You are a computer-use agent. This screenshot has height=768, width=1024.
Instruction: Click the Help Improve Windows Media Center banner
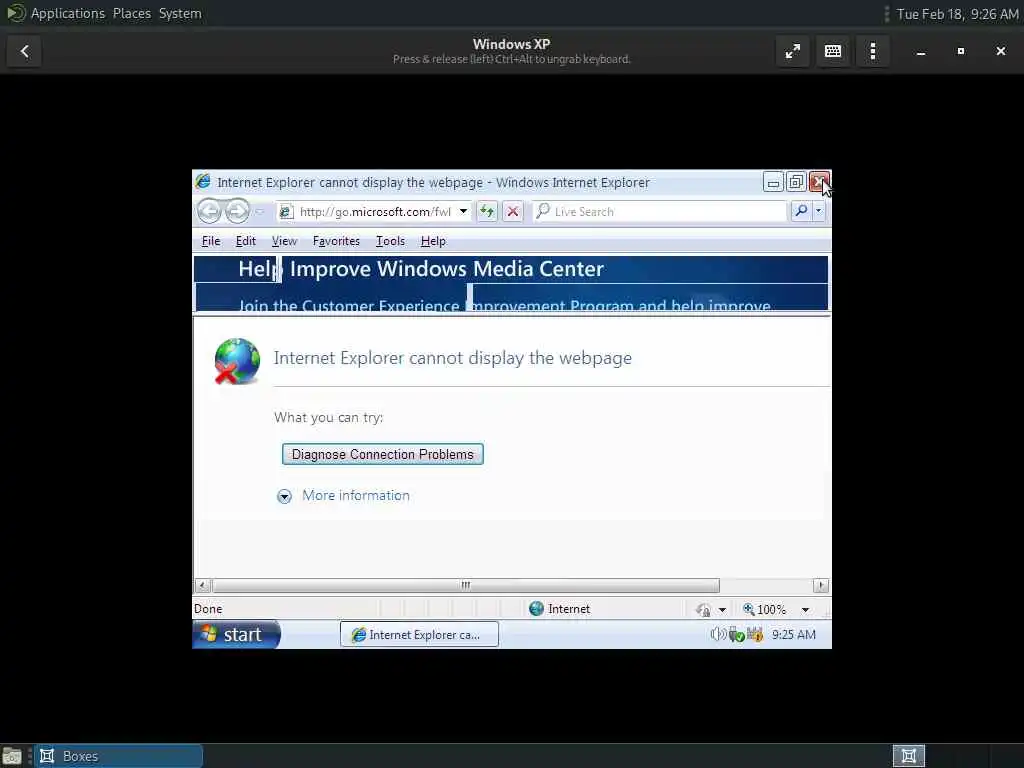[x=511, y=283]
